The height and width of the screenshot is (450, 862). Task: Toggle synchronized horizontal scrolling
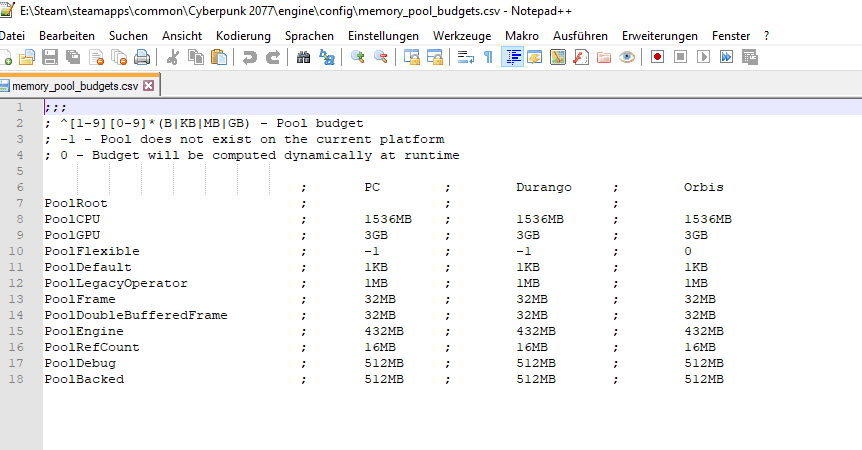pos(434,57)
